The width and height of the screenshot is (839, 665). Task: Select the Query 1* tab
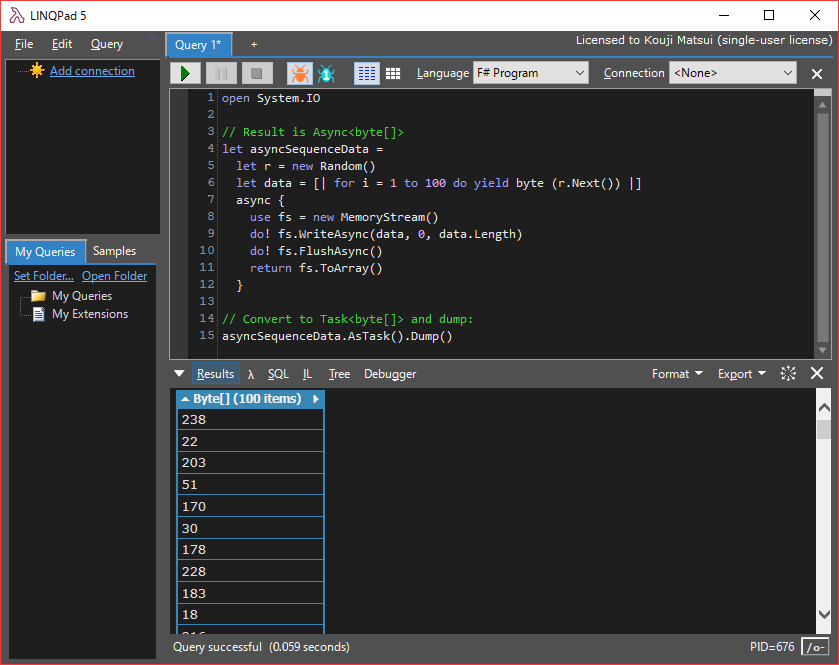(199, 45)
